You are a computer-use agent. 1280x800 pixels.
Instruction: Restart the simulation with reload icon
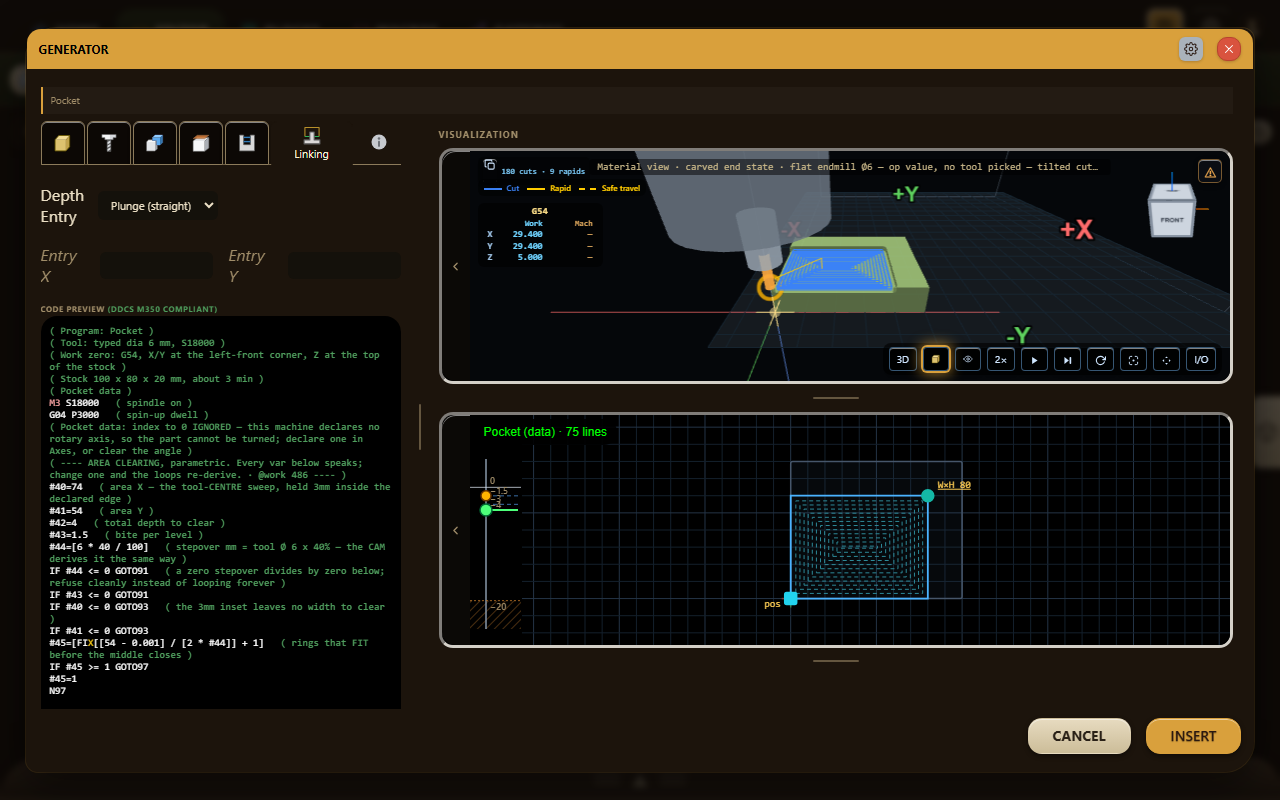[1100, 359]
